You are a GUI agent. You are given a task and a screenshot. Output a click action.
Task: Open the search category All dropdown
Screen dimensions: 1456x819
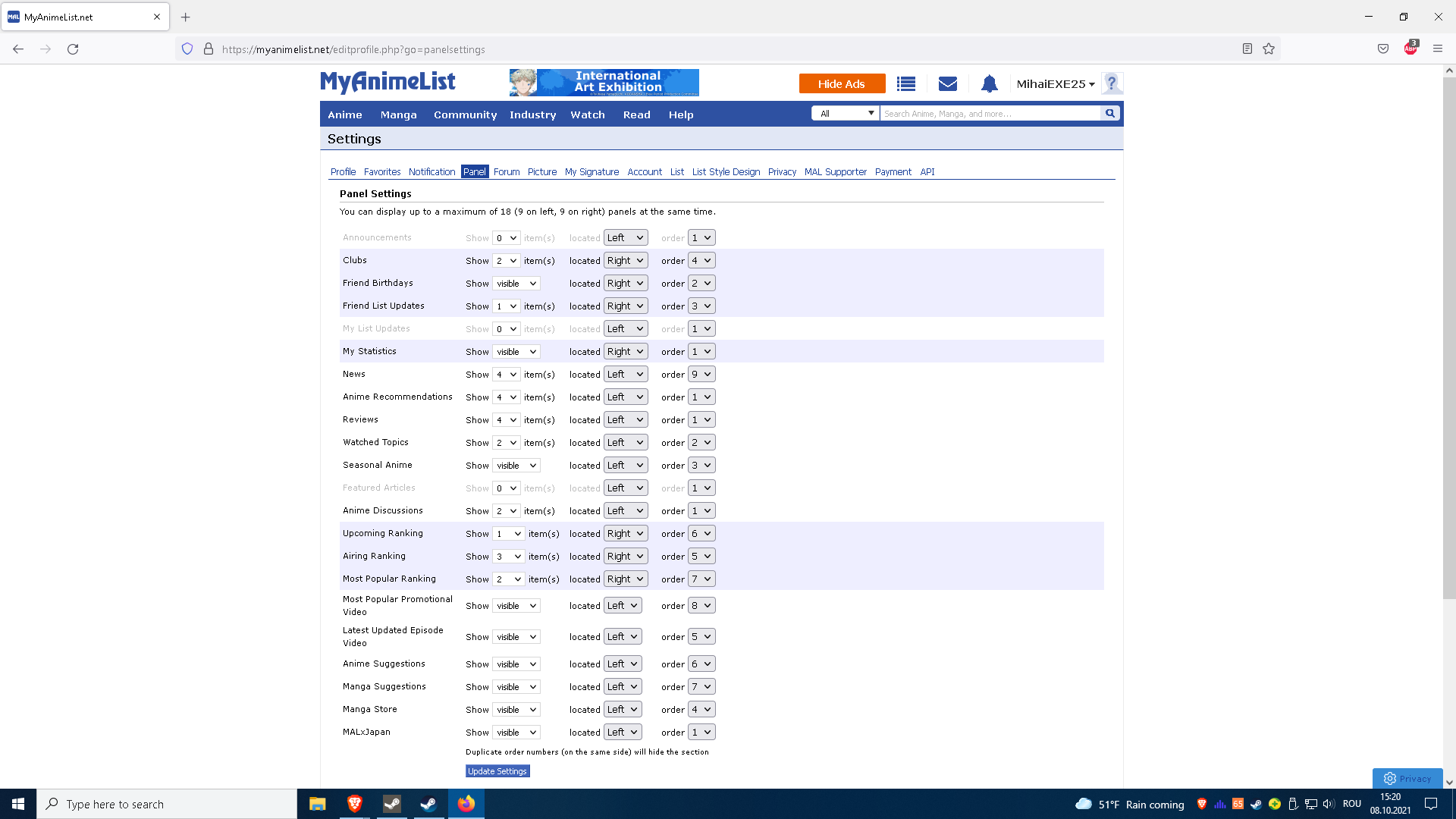coord(846,114)
